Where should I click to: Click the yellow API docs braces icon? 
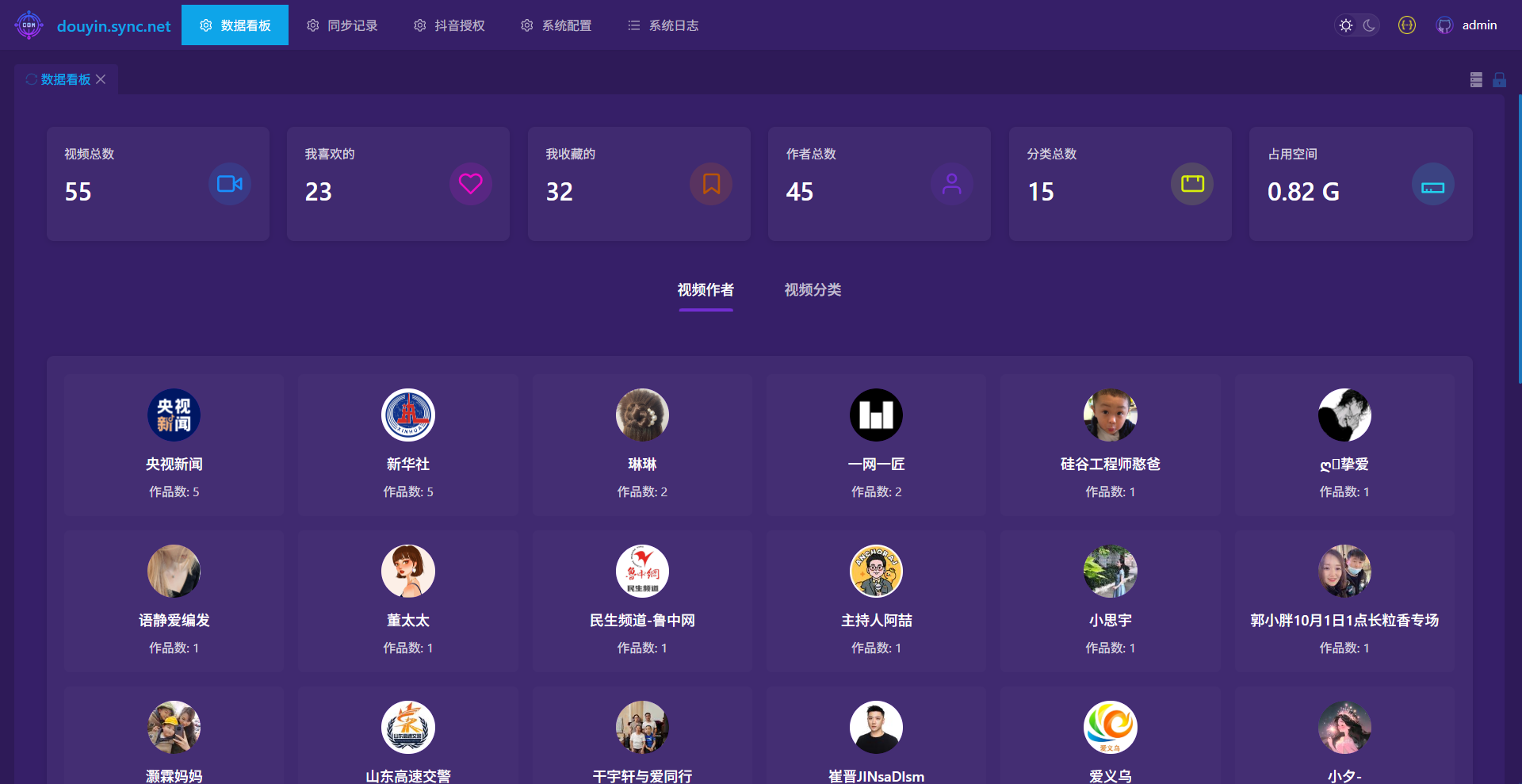[1406, 25]
